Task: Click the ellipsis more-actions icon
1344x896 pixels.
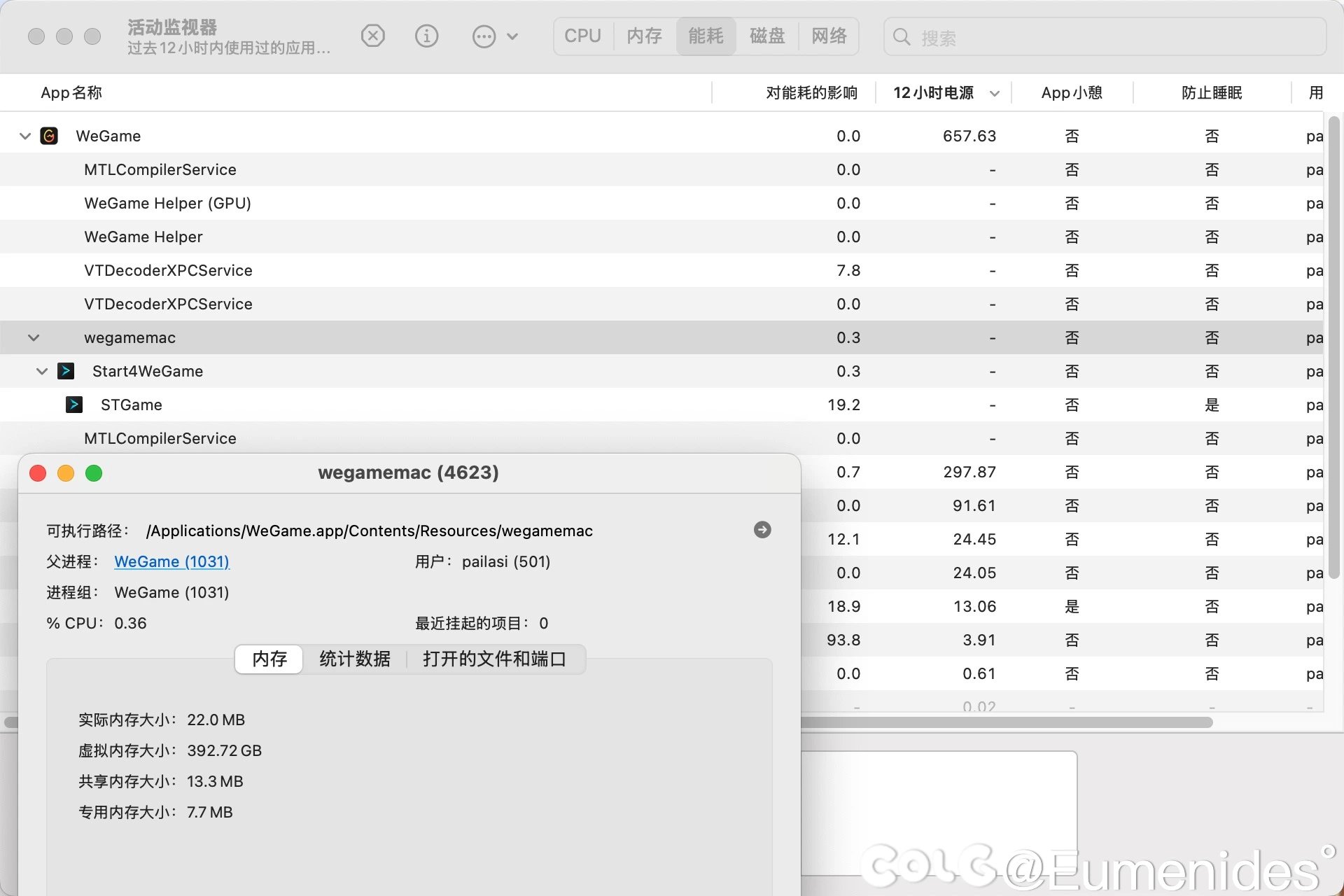Action: [x=484, y=36]
